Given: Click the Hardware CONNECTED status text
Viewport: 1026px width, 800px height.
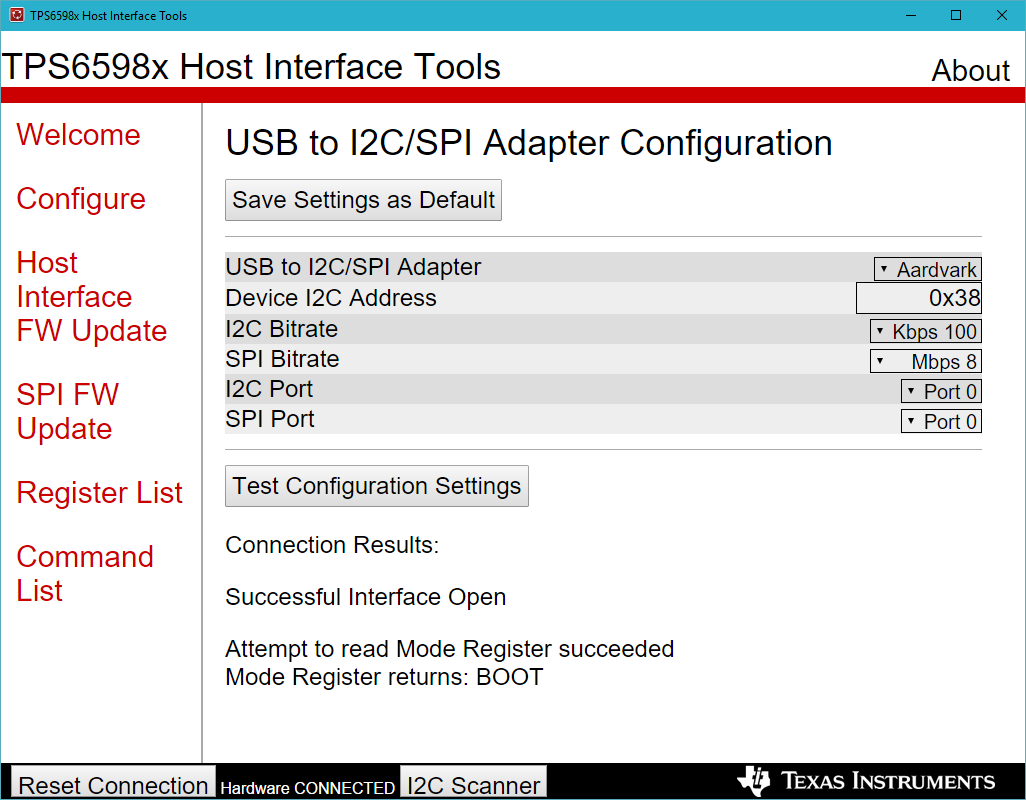Looking at the screenshot, I should coord(308,788).
